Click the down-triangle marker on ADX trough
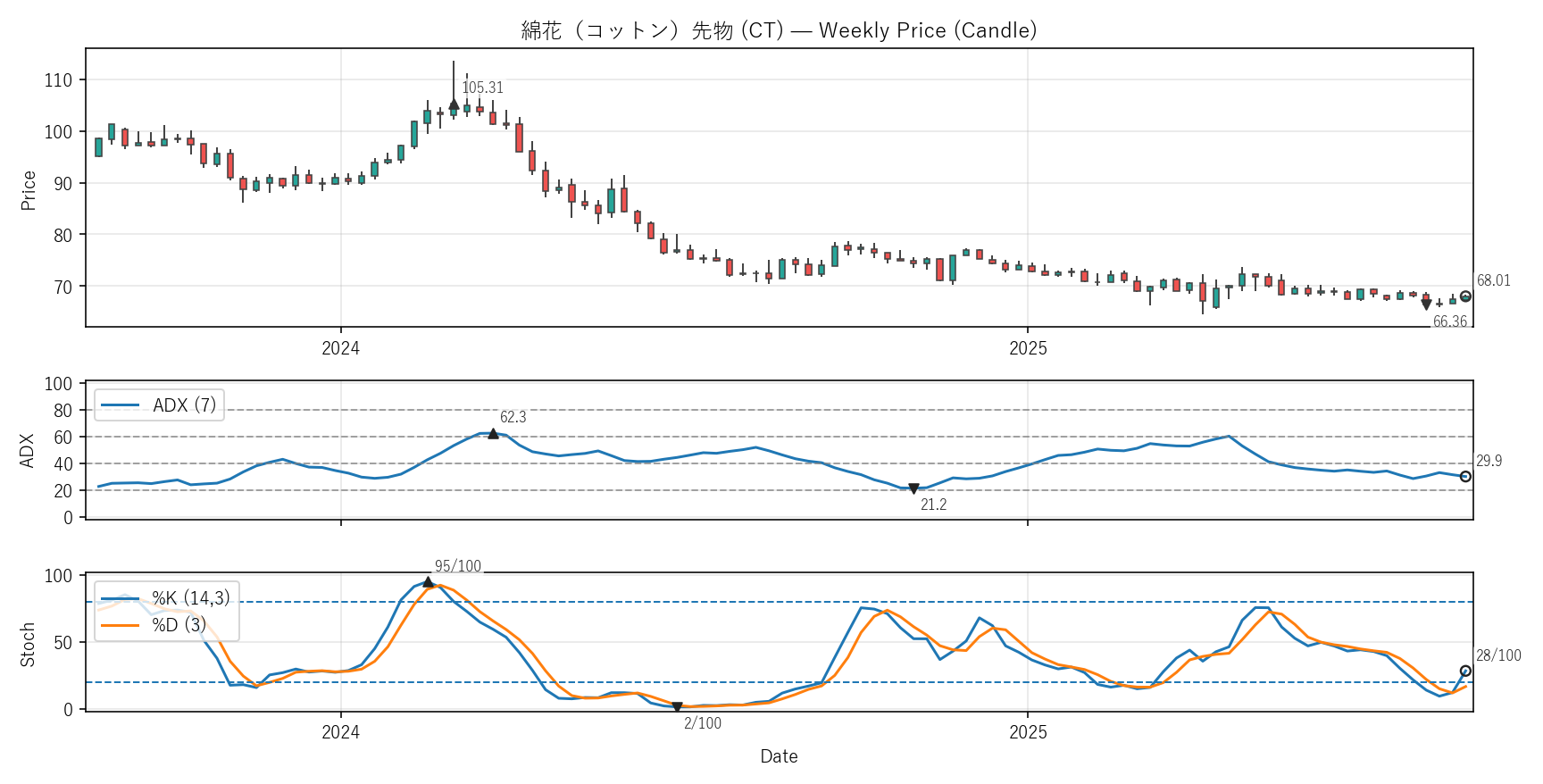 pyautogui.click(x=913, y=488)
